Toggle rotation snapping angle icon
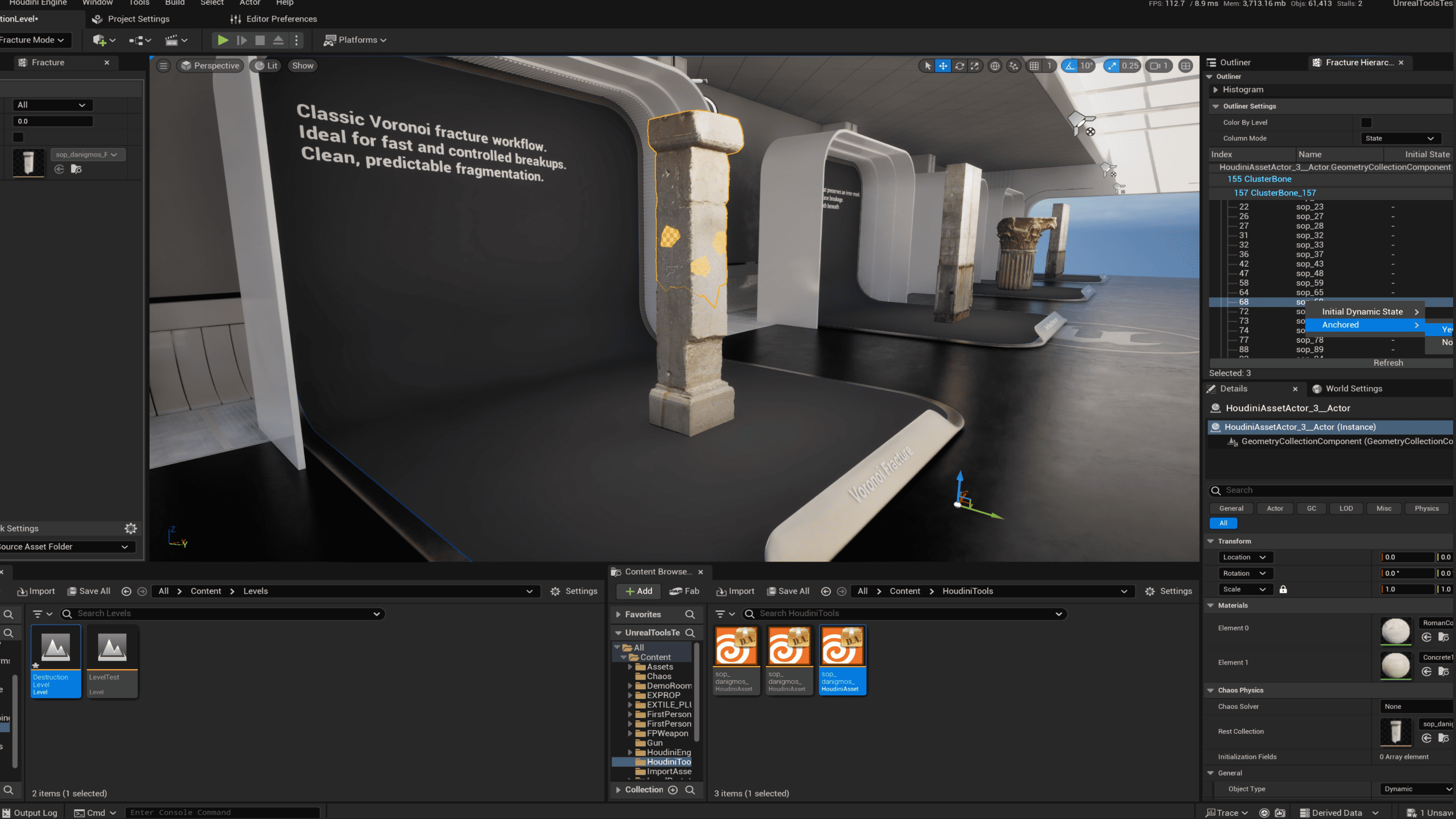Viewport: 1456px width, 819px height. 1069,66
